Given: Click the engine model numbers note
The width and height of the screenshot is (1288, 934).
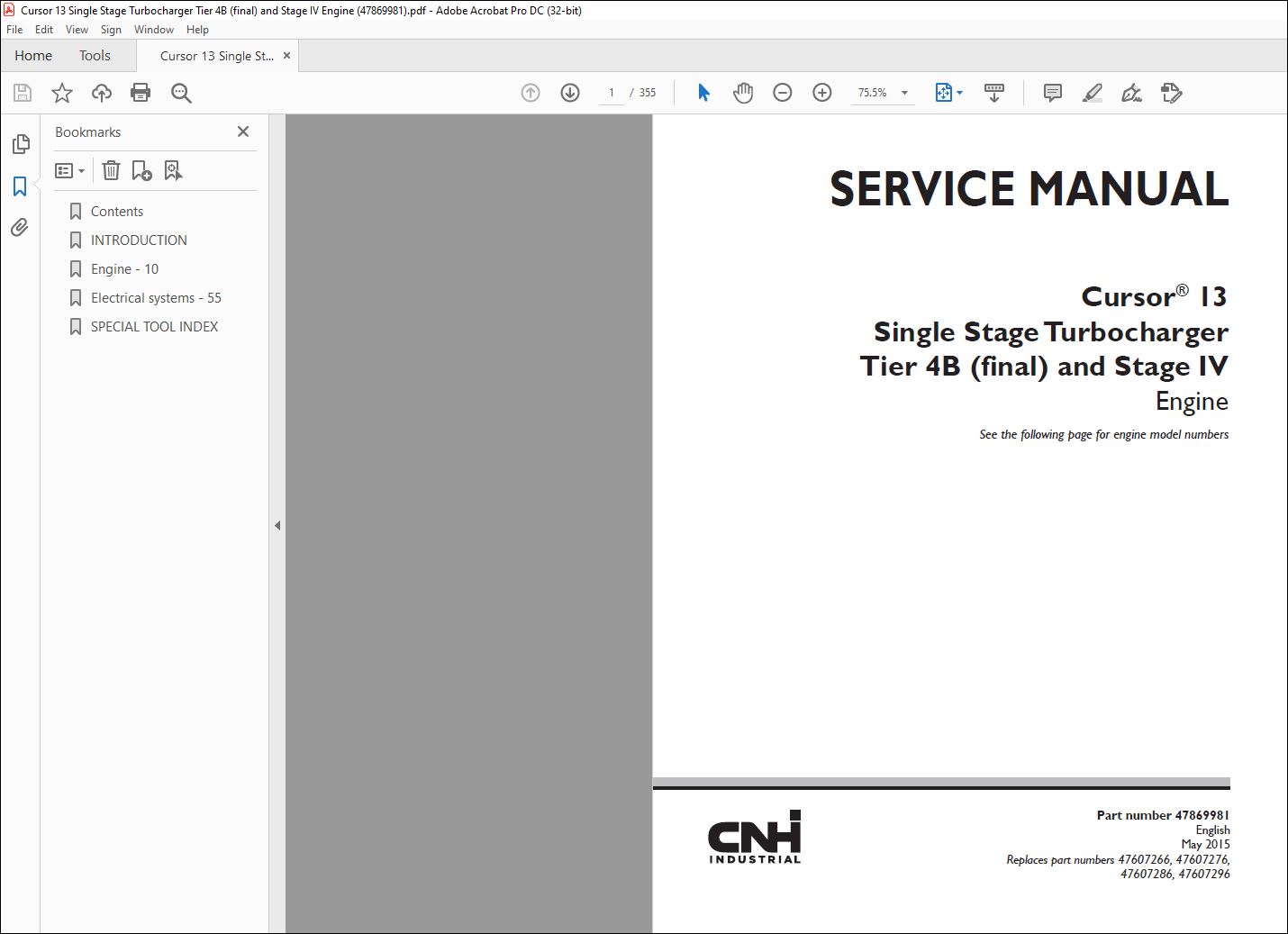Looking at the screenshot, I should point(1104,434).
